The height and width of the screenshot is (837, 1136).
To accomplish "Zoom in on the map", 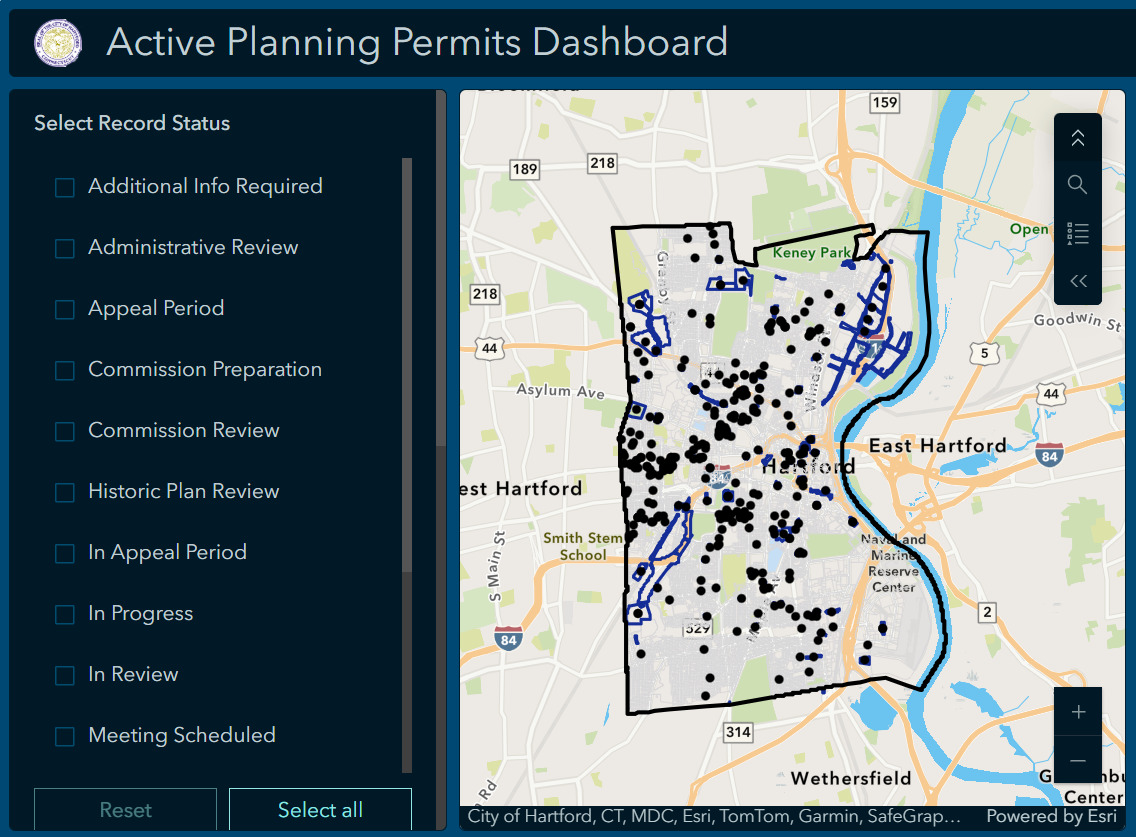I will [x=1078, y=712].
